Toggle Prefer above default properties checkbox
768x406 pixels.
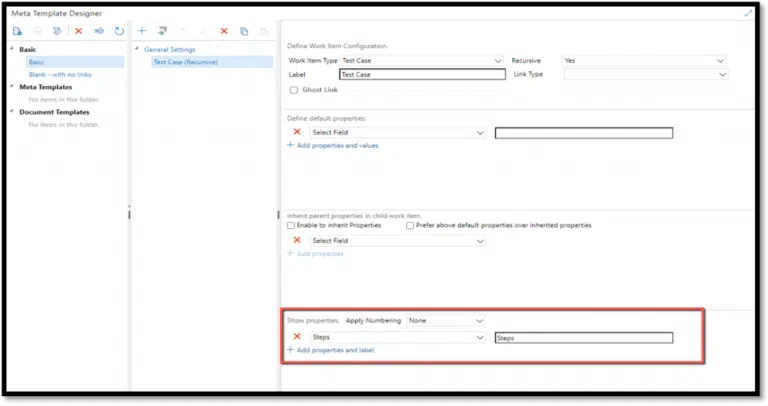(411, 226)
